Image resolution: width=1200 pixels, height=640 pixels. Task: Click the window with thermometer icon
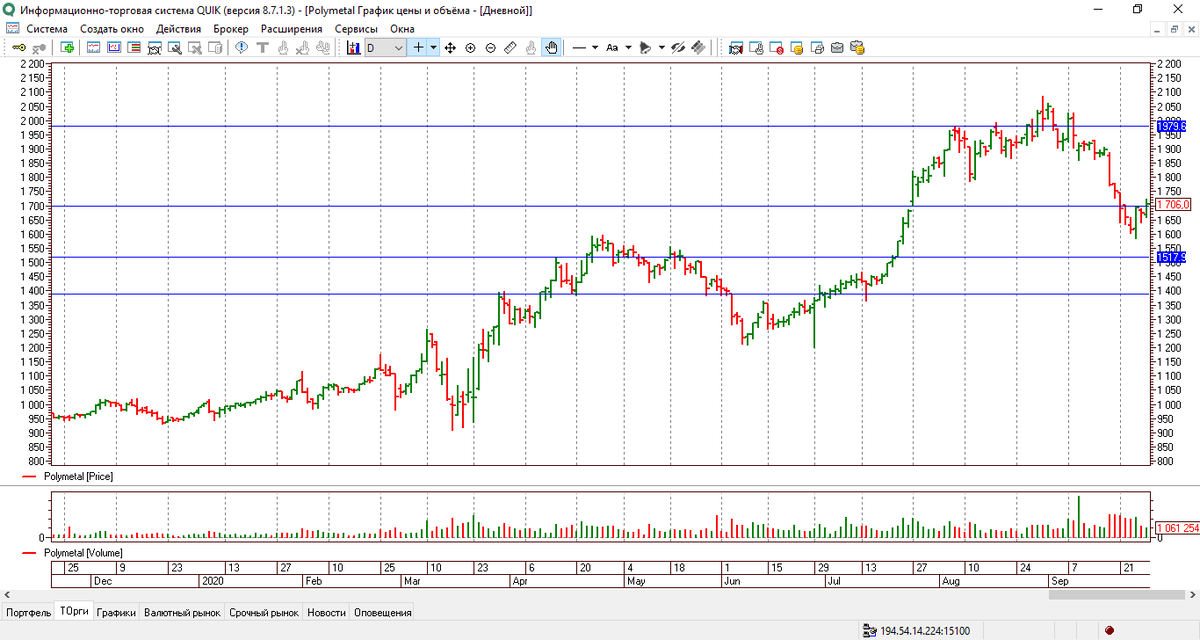pyautogui.click(x=755, y=47)
